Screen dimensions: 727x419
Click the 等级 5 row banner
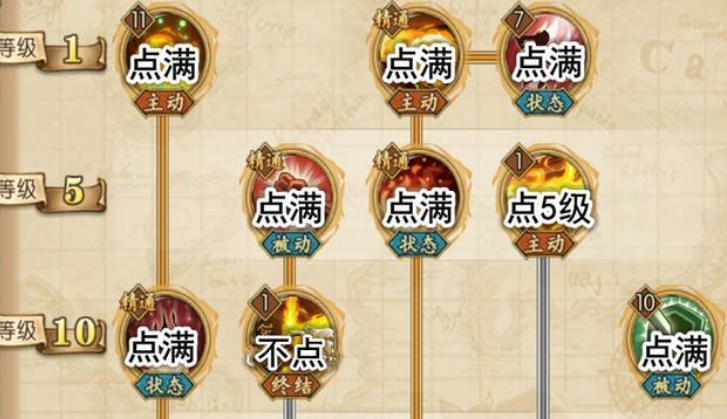(x=52, y=192)
